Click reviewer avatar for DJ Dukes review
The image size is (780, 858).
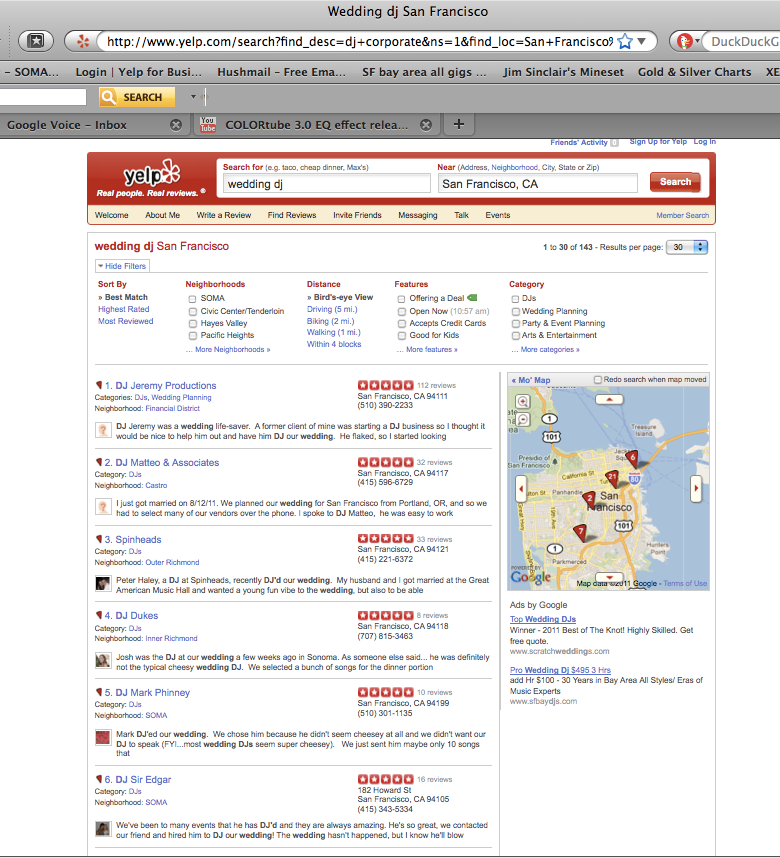103,660
